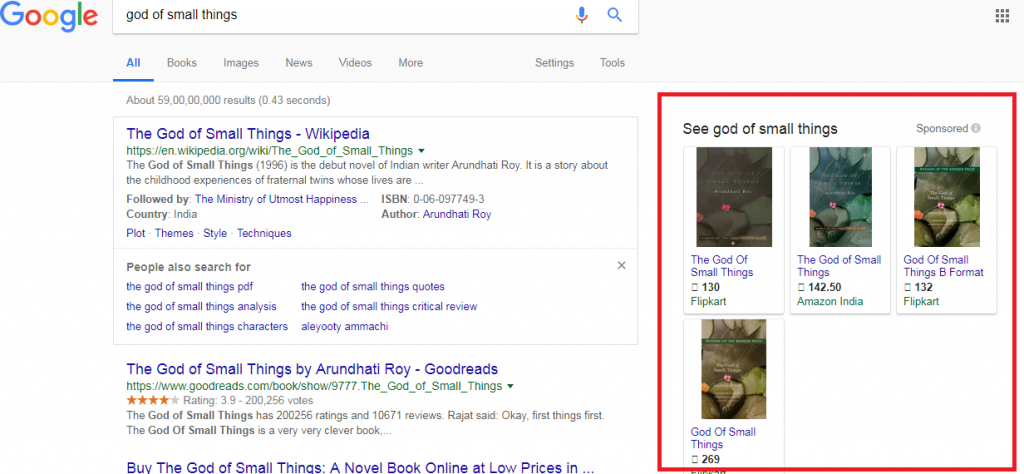Click the Sponsored info icon
This screenshot has height=474, width=1024.
point(976,129)
